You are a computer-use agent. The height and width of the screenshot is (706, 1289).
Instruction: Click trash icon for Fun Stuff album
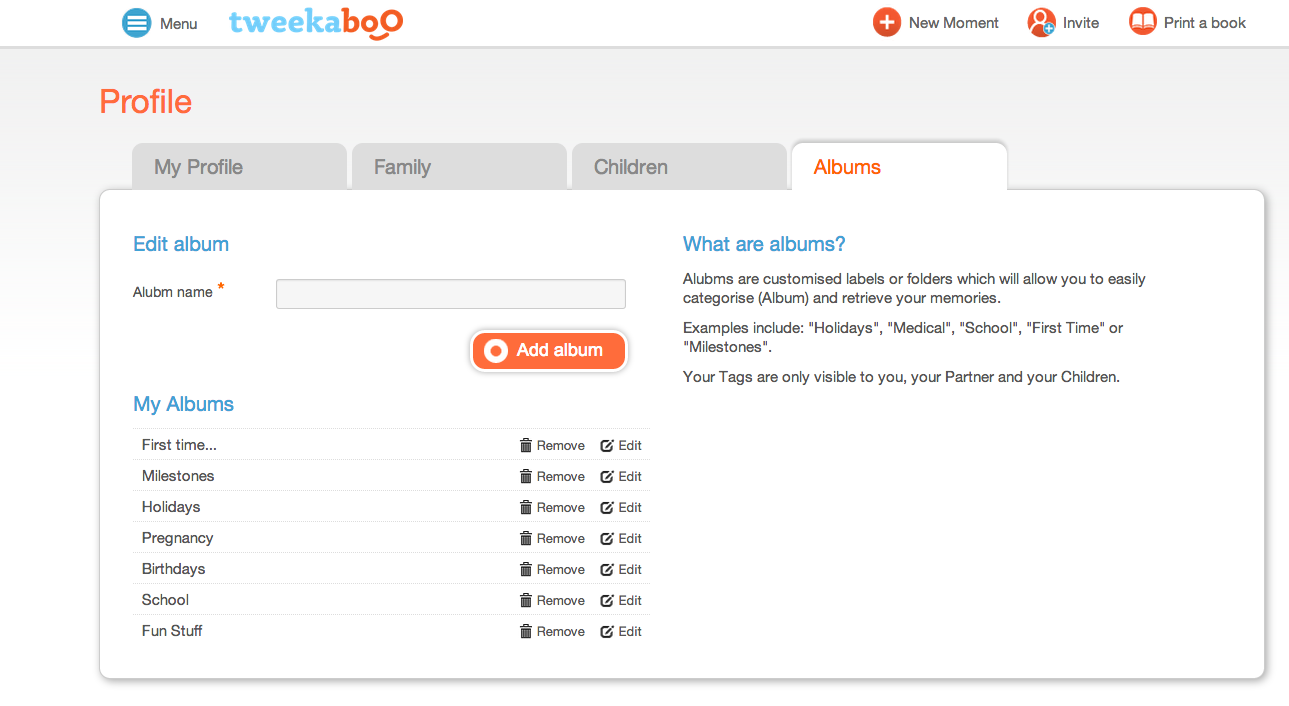click(526, 631)
